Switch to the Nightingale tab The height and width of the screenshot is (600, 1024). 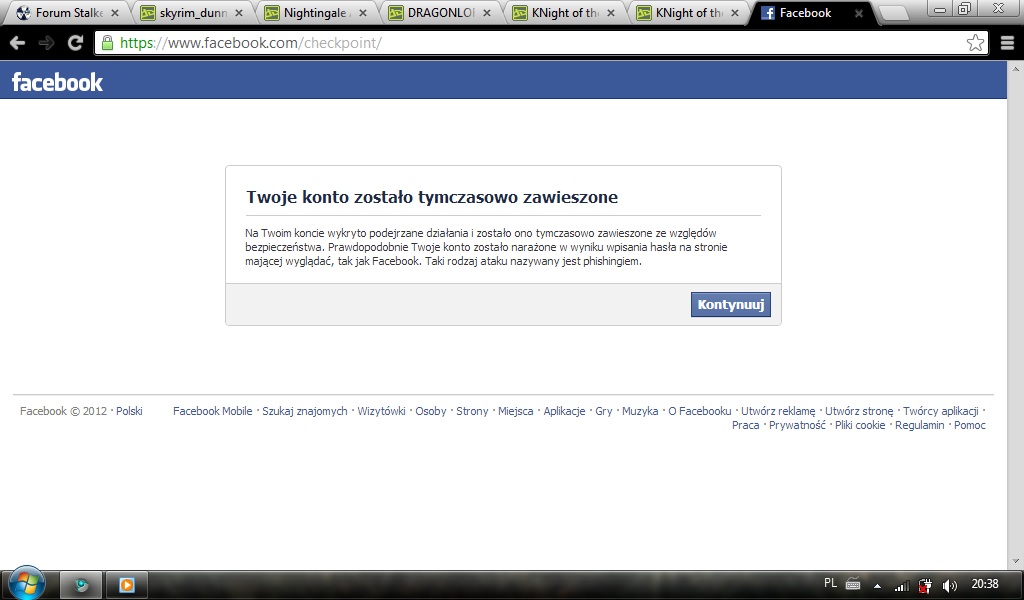click(316, 13)
